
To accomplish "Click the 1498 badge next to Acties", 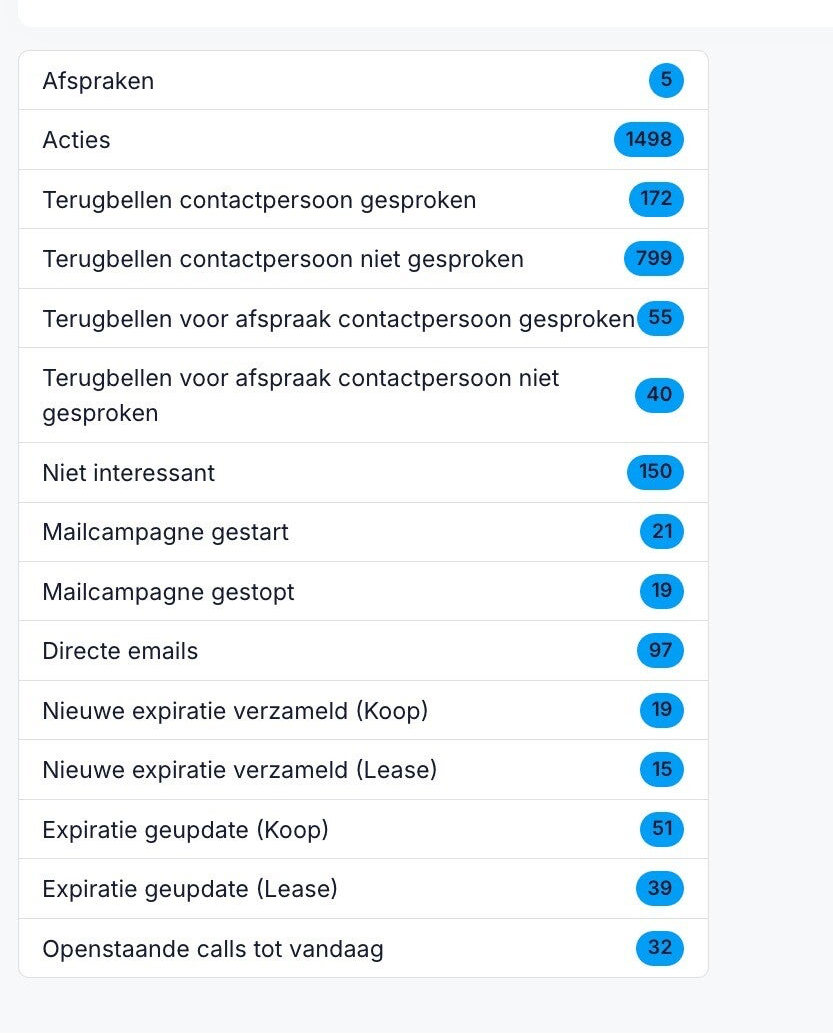I will (x=648, y=140).
